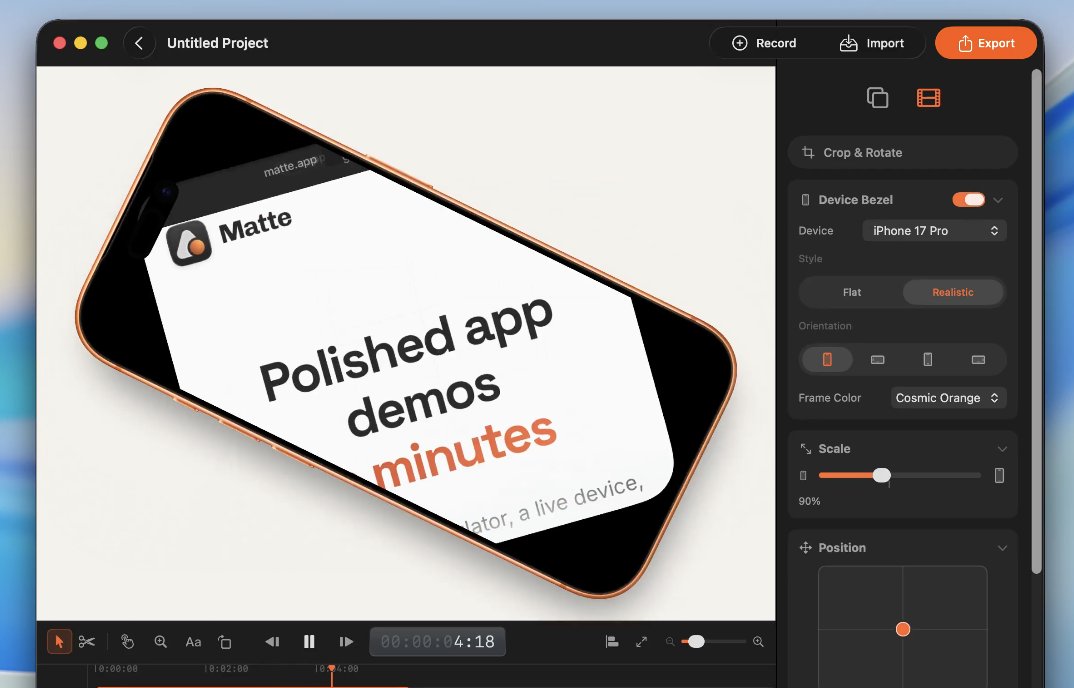Open the layers panel tab icon
This screenshot has height=688, width=1074.
(x=877, y=98)
